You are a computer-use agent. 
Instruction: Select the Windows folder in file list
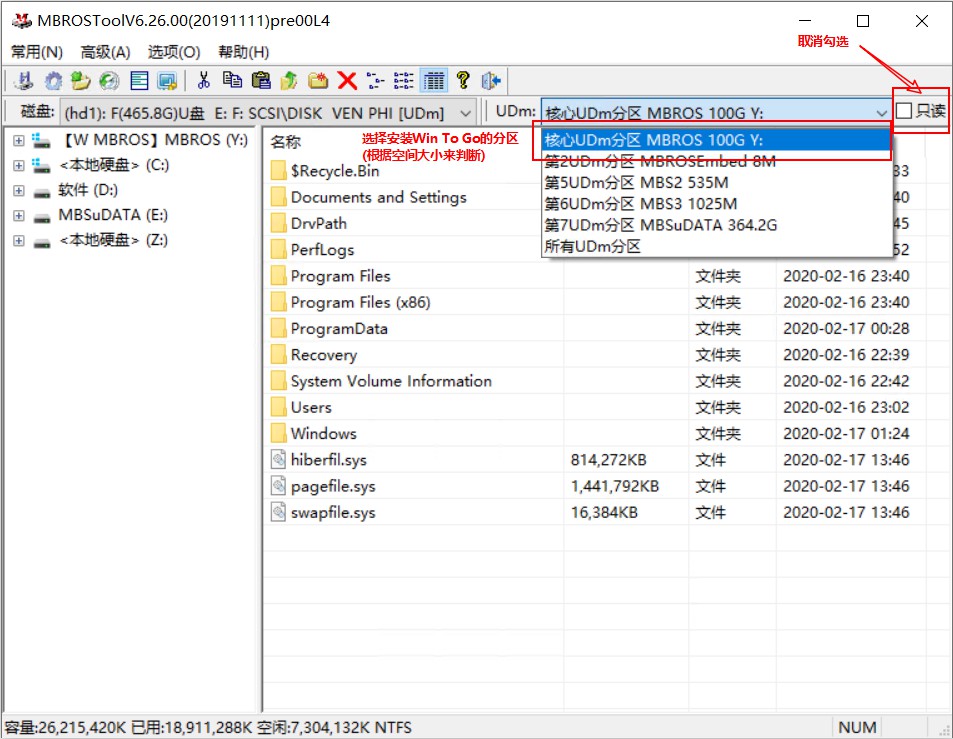tap(323, 433)
